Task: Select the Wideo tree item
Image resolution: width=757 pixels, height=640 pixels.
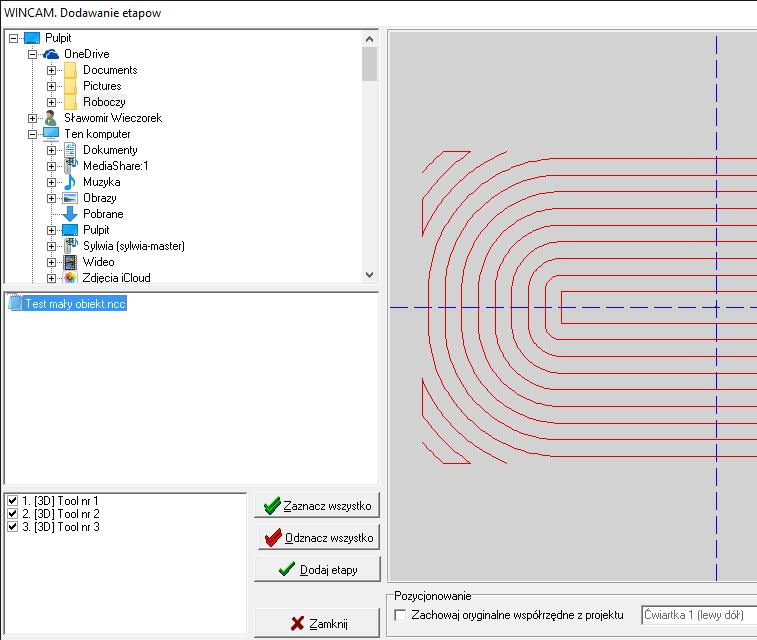Action: (98, 262)
